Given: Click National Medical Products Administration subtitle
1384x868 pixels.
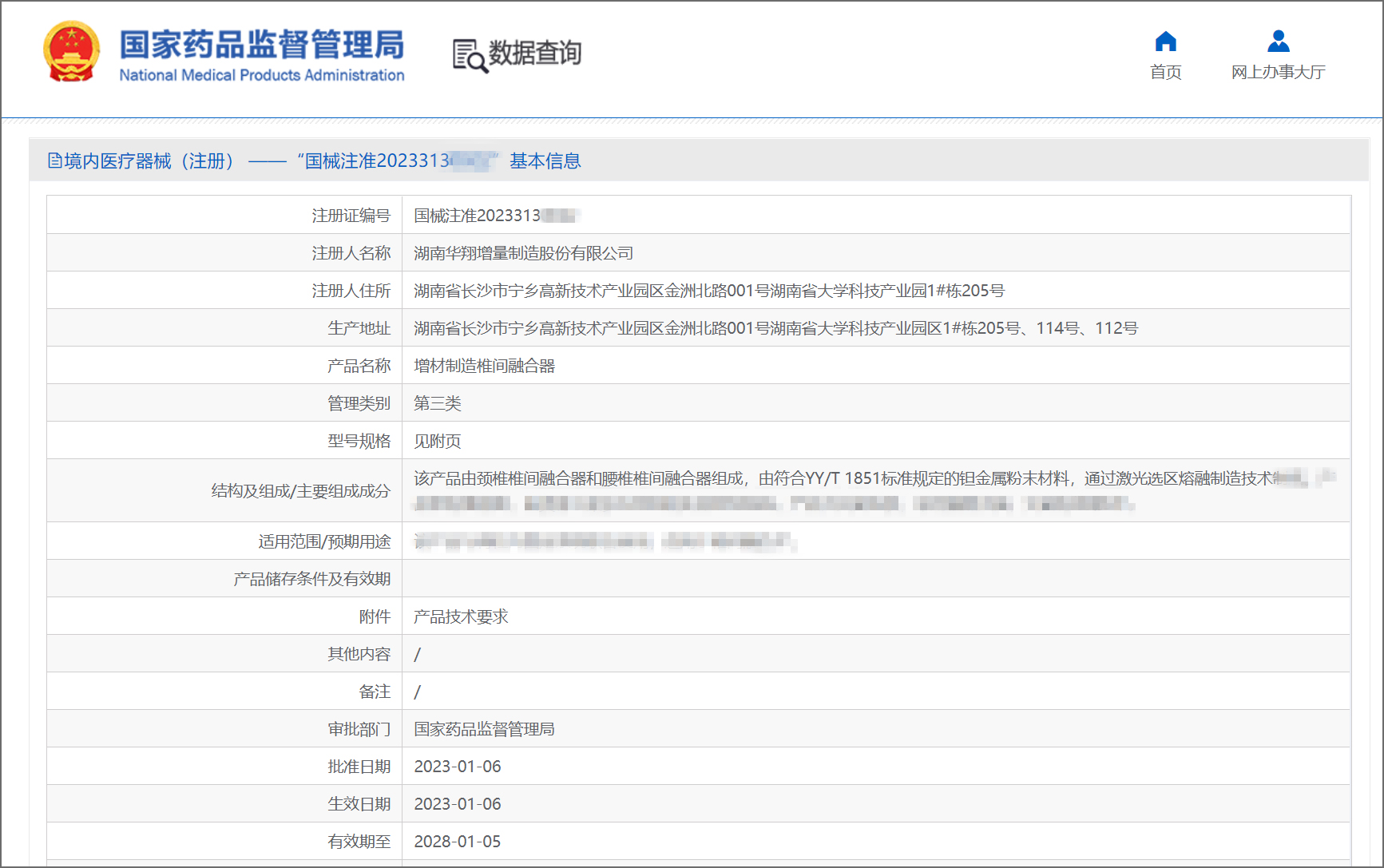Looking at the screenshot, I should pos(262,76).
